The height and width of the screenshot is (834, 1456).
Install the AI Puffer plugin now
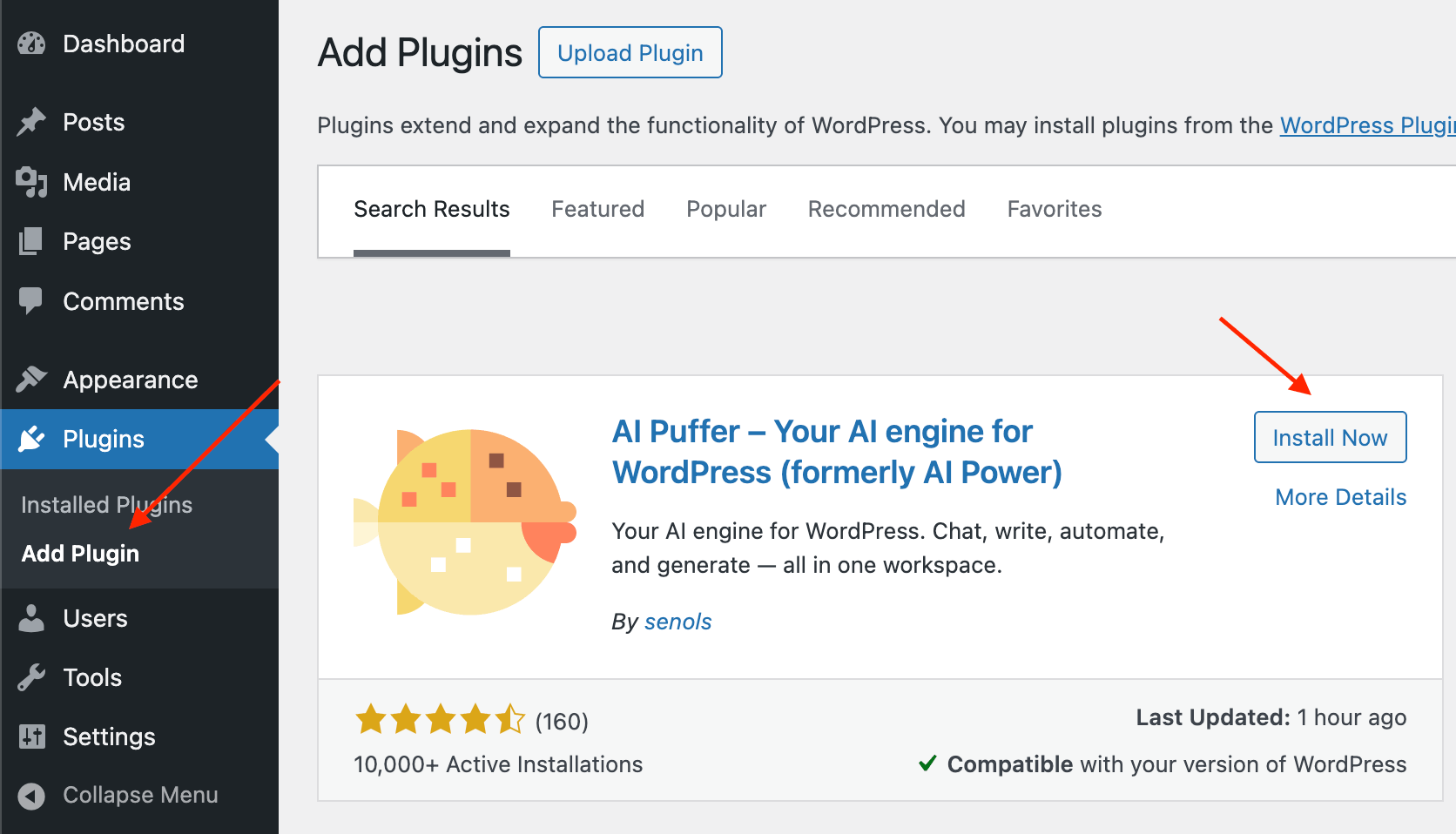[x=1329, y=438]
